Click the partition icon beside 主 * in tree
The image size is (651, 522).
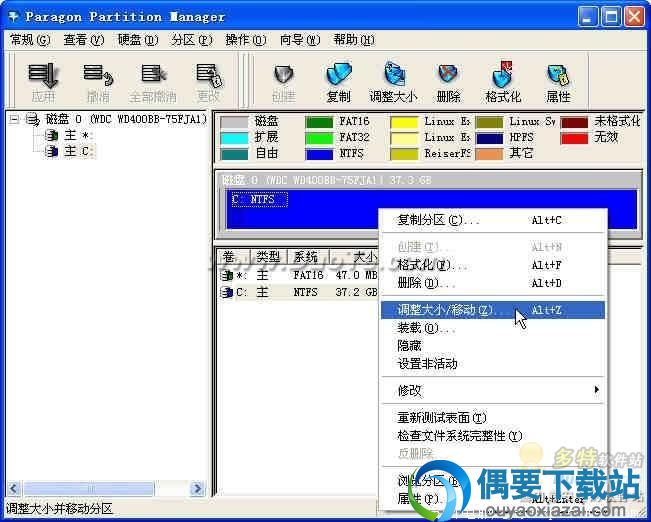[x=51, y=135]
